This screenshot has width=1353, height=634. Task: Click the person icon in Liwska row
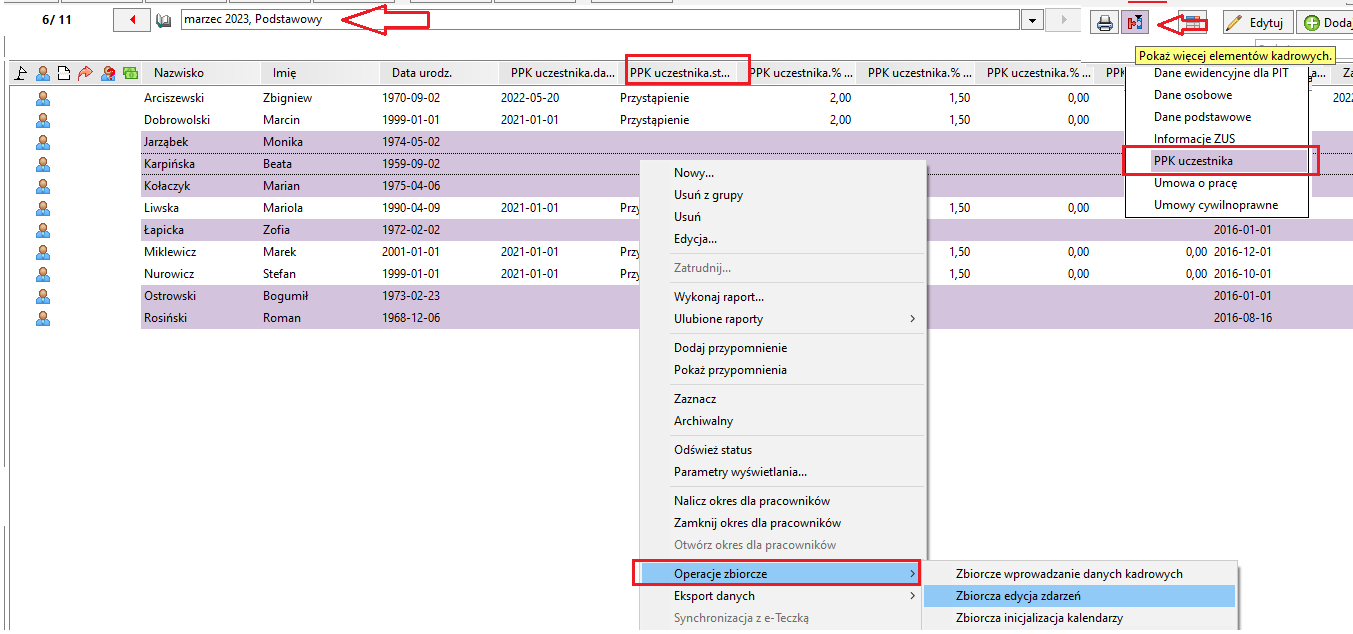click(43, 208)
